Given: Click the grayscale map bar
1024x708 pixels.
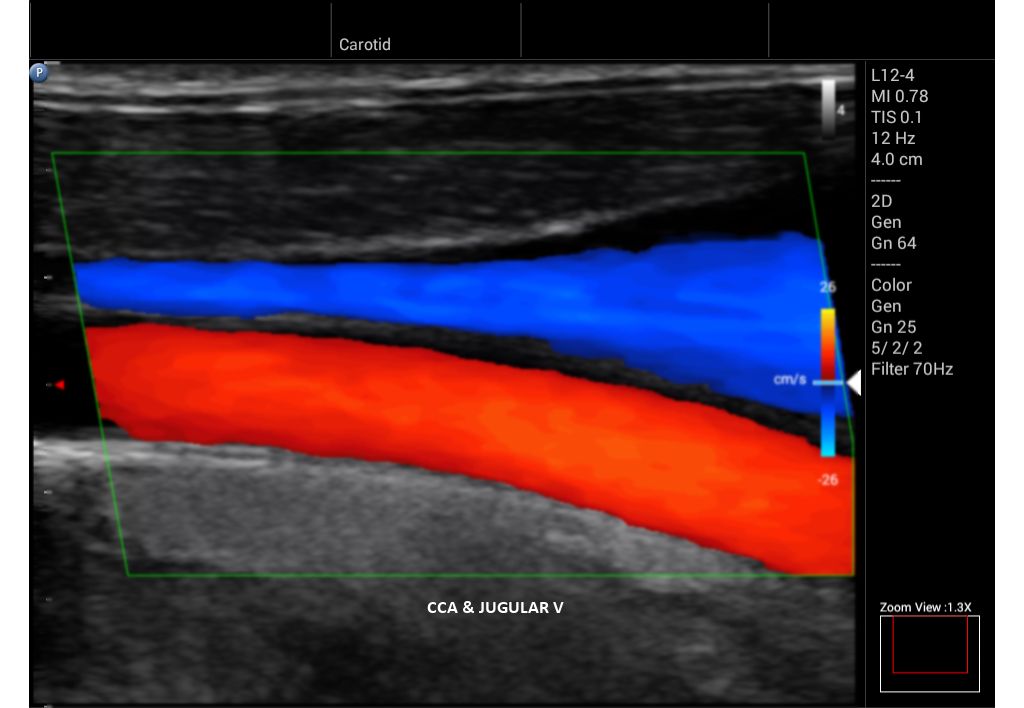Looking at the screenshot, I should (x=829, y=107).
